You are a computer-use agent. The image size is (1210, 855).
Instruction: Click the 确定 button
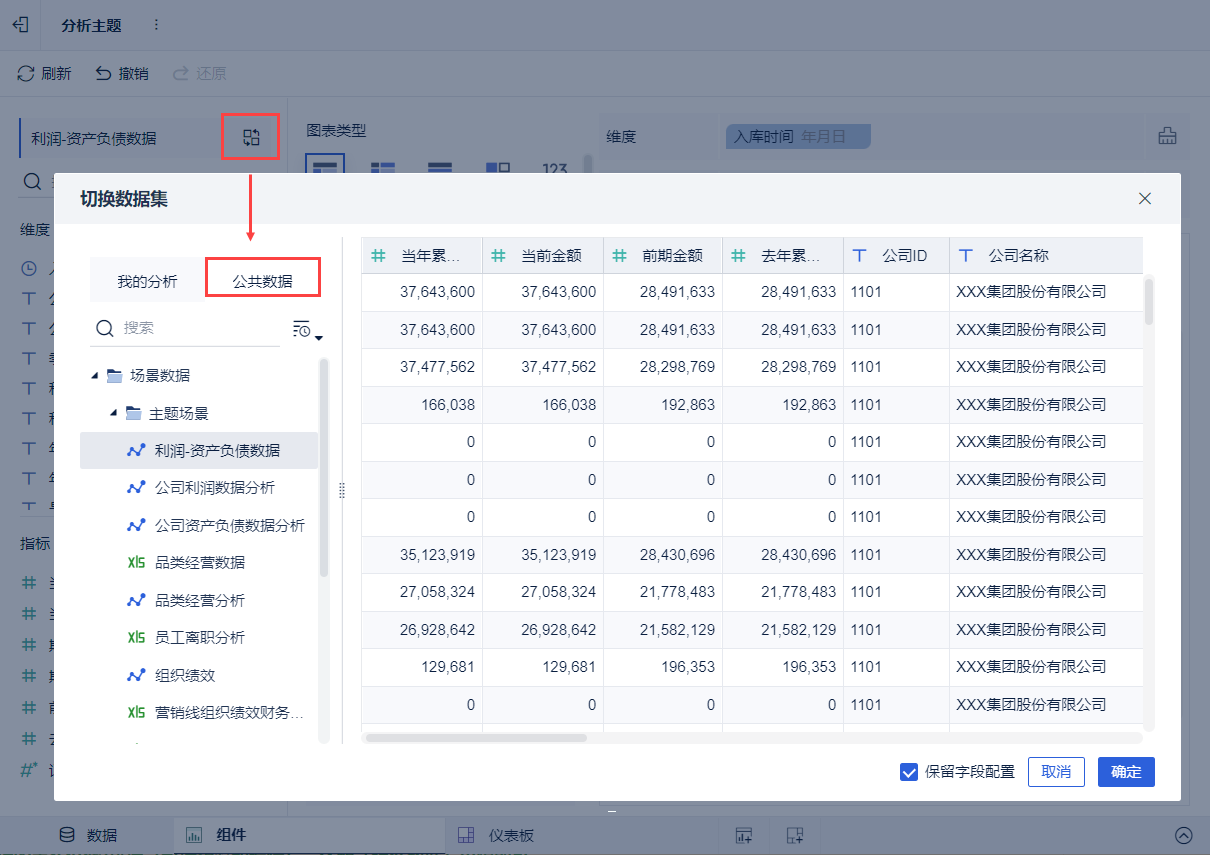click(x=1126, y=772)
